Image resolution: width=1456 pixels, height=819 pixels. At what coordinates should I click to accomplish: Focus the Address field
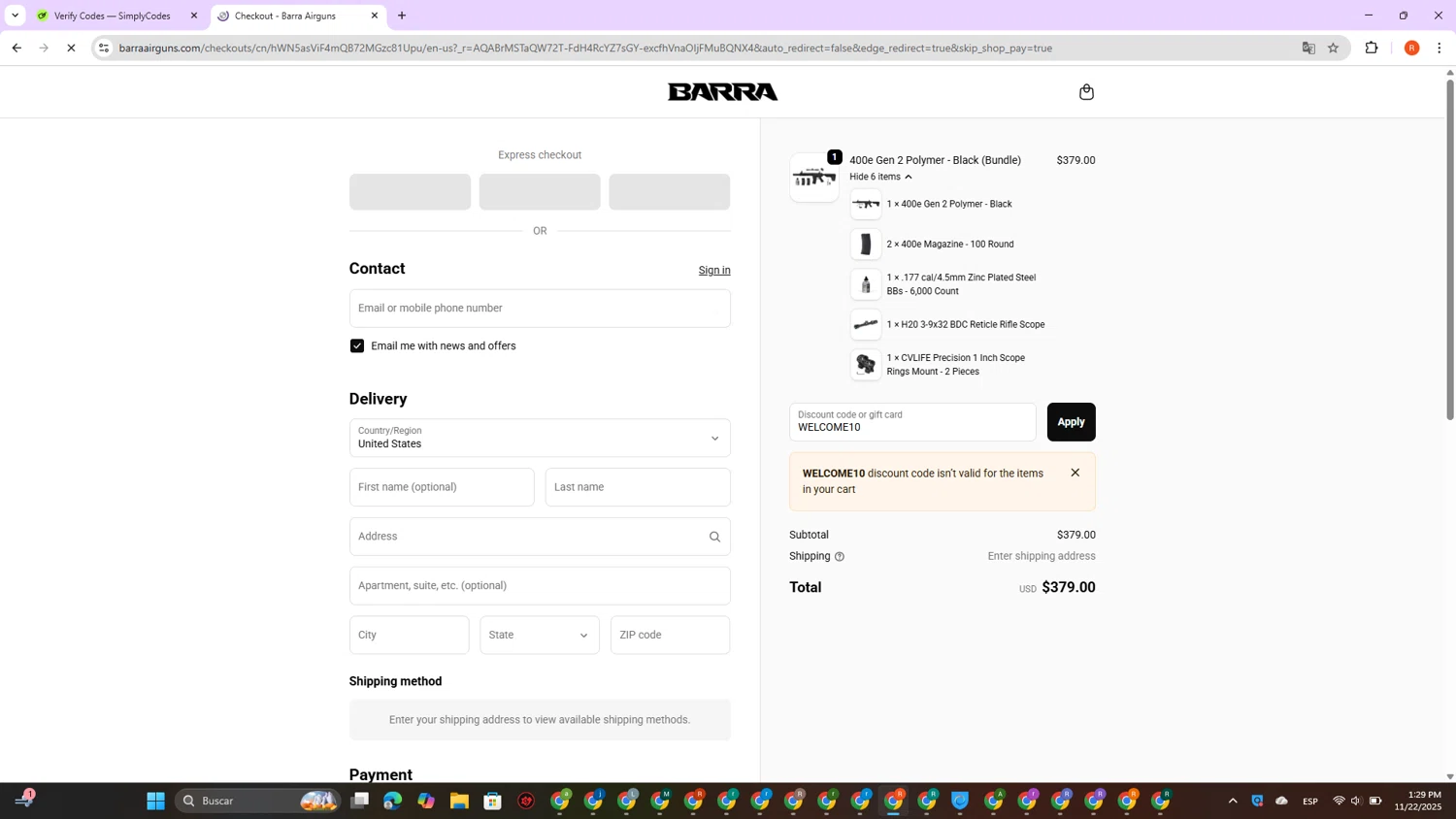pos(540,537)
